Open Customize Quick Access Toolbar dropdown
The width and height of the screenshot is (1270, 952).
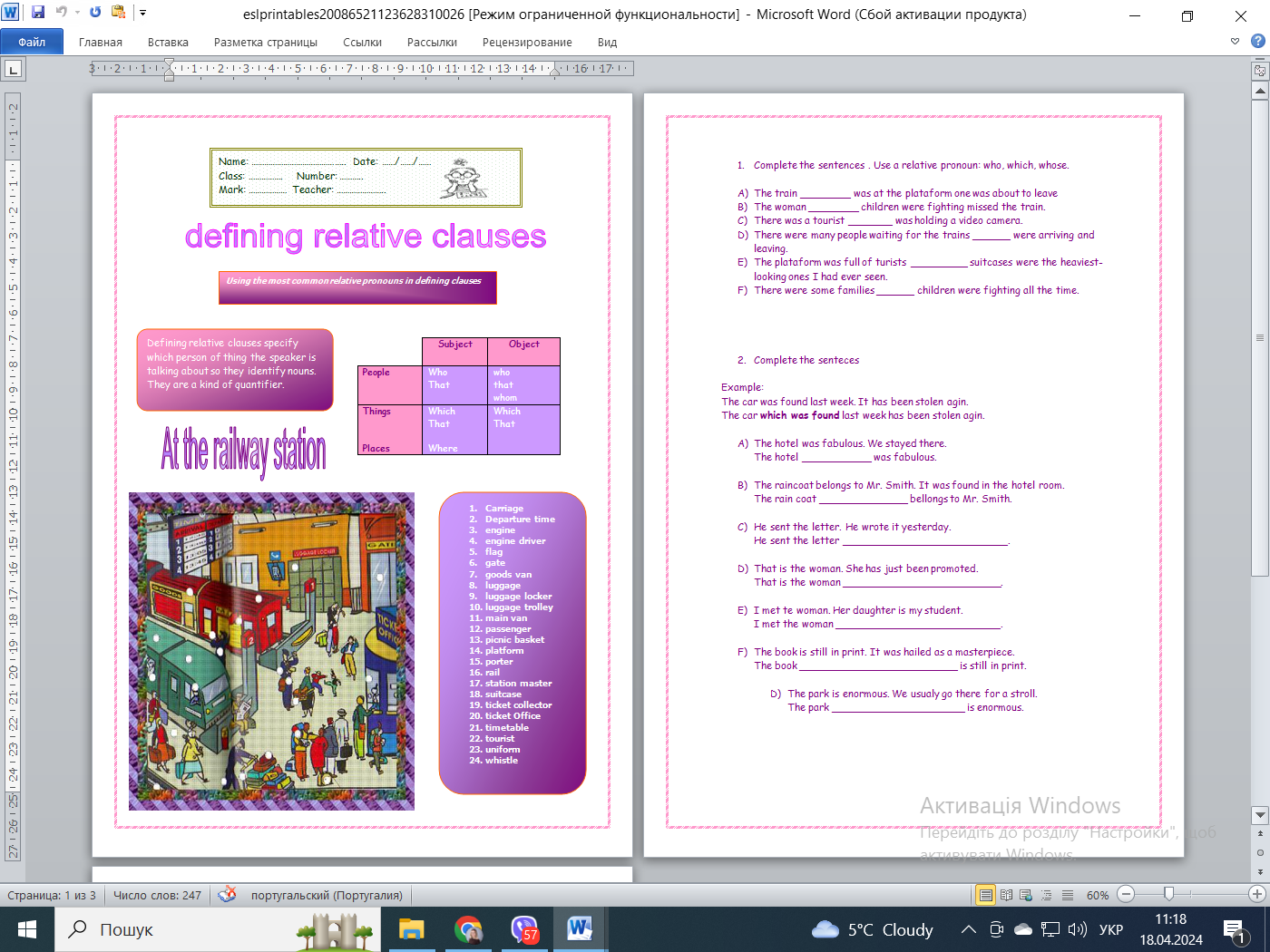click(142, 13)
